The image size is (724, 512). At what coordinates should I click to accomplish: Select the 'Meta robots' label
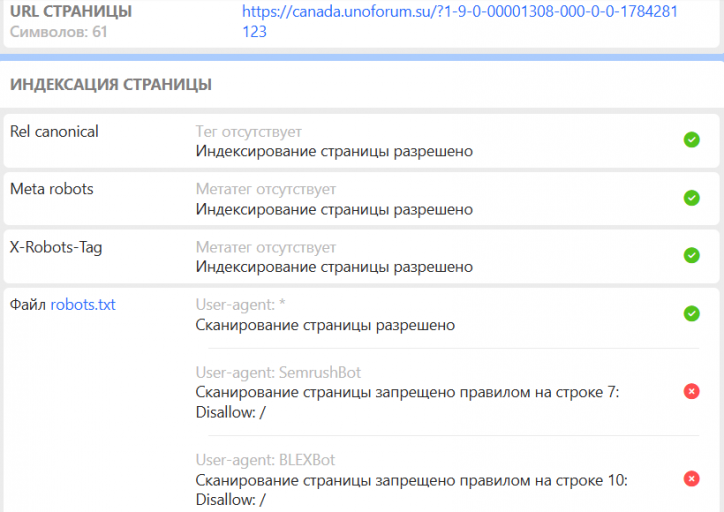click(52, 189)
